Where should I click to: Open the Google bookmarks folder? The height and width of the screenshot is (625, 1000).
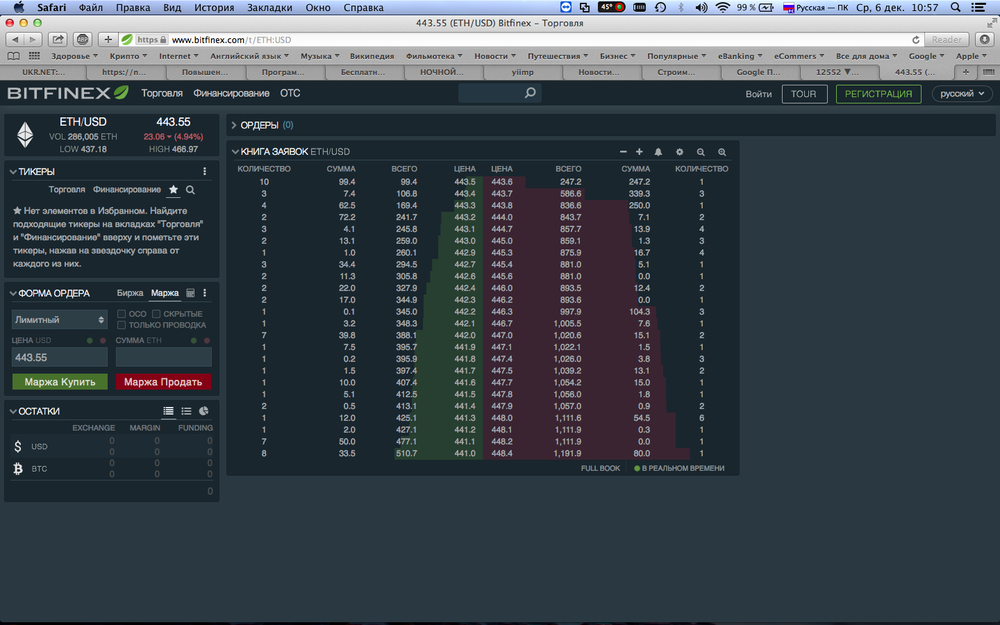click(x=926, y=56)
